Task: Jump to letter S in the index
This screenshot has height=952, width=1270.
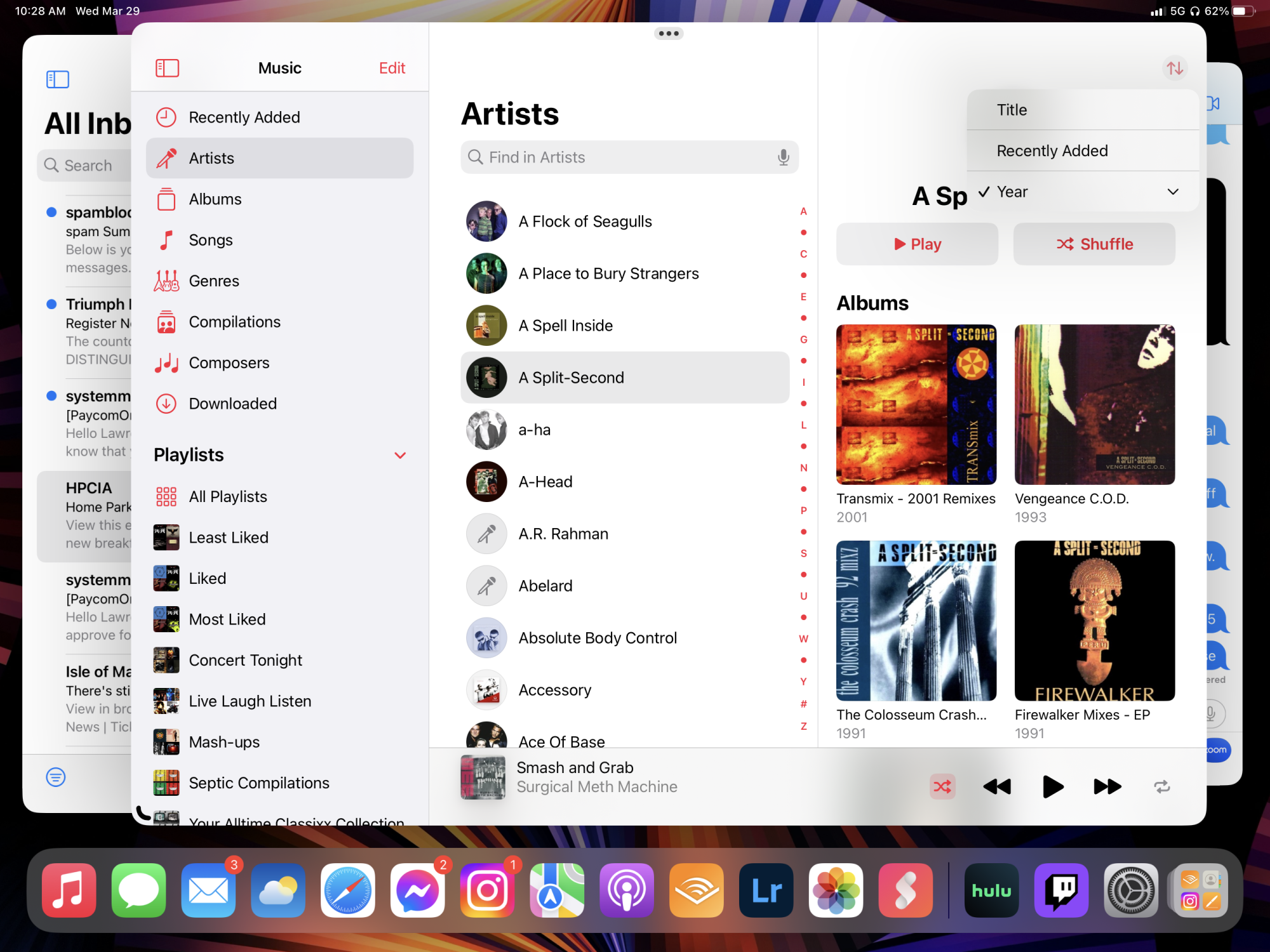Action: click(803, 553)
